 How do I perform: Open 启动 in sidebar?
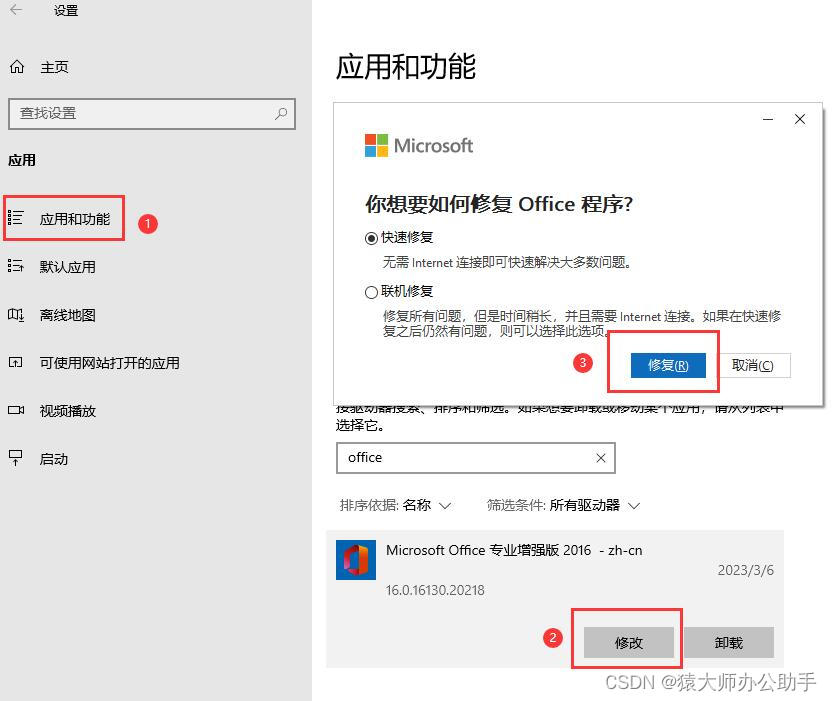(x=54, y=459)
